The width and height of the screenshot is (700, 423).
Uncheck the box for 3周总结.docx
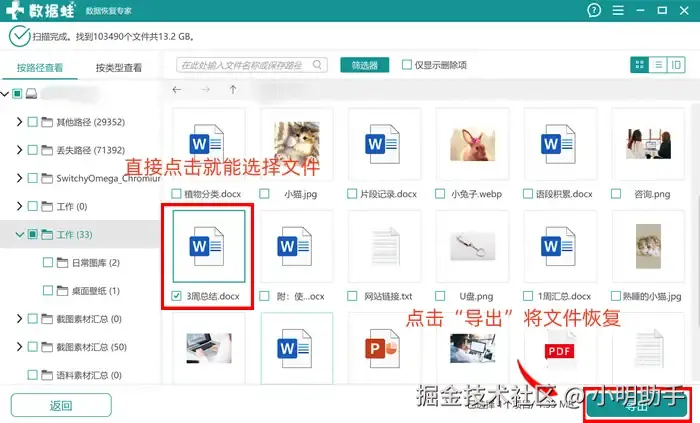(x=176, y=296)
